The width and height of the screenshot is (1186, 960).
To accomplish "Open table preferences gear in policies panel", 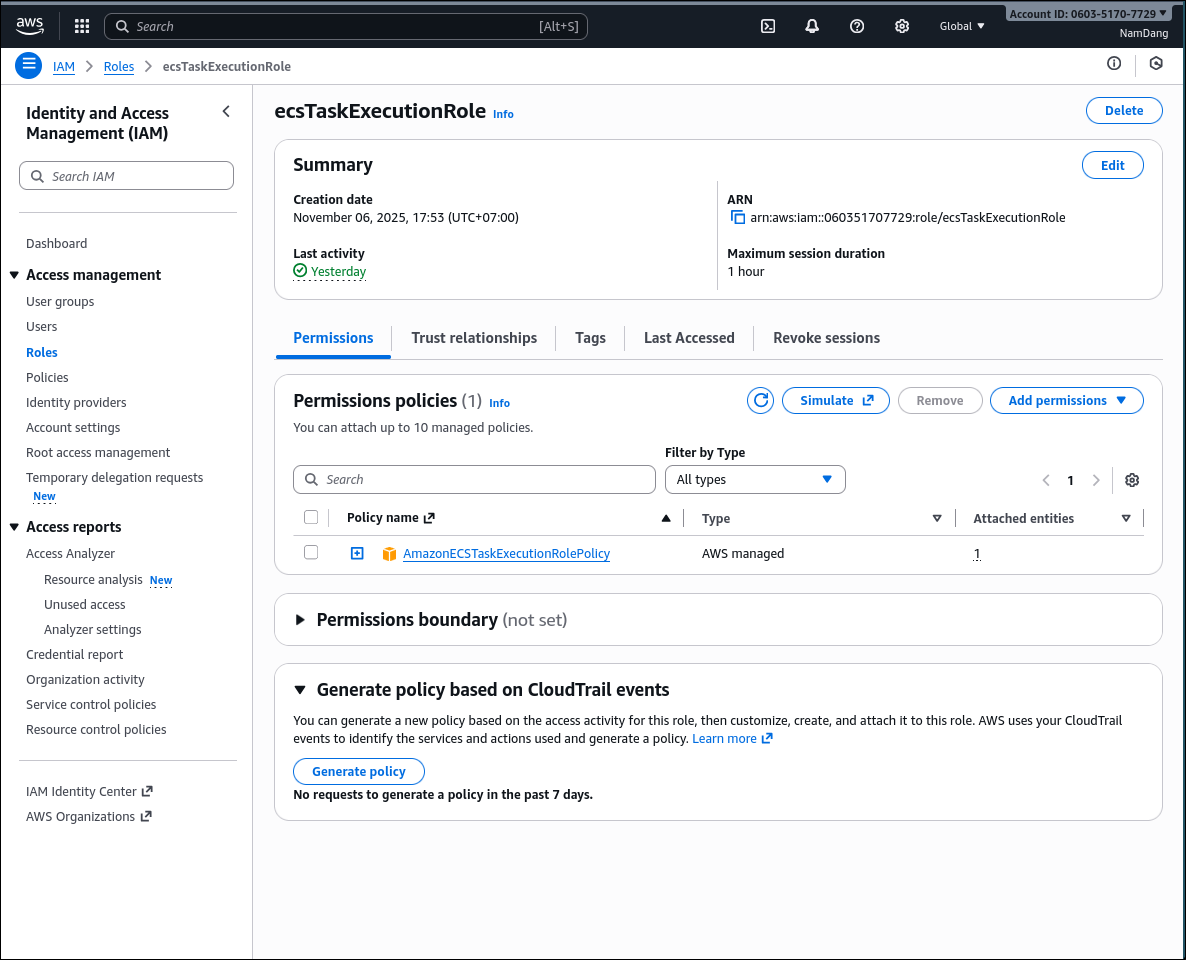I will [1131, 480].
